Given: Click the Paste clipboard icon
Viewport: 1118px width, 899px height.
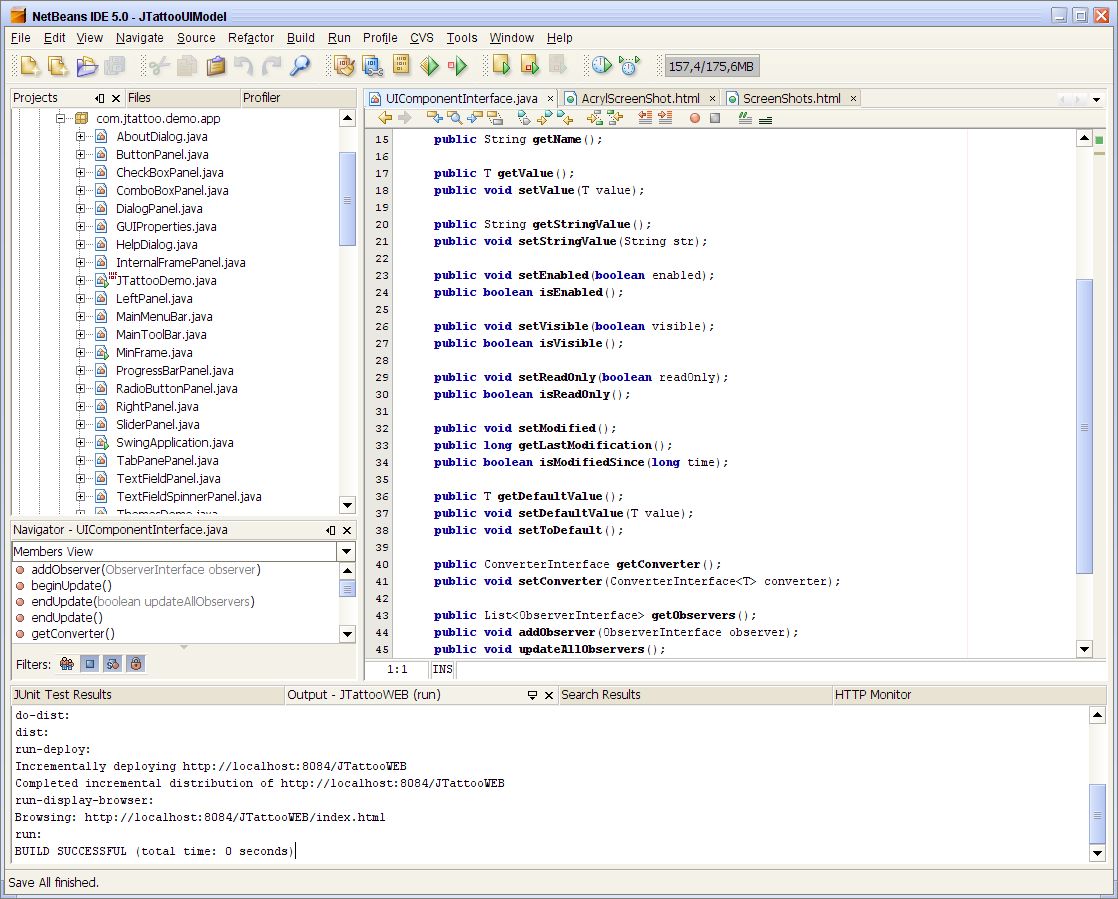Looking at the screenshot, I should pos(215,66).
